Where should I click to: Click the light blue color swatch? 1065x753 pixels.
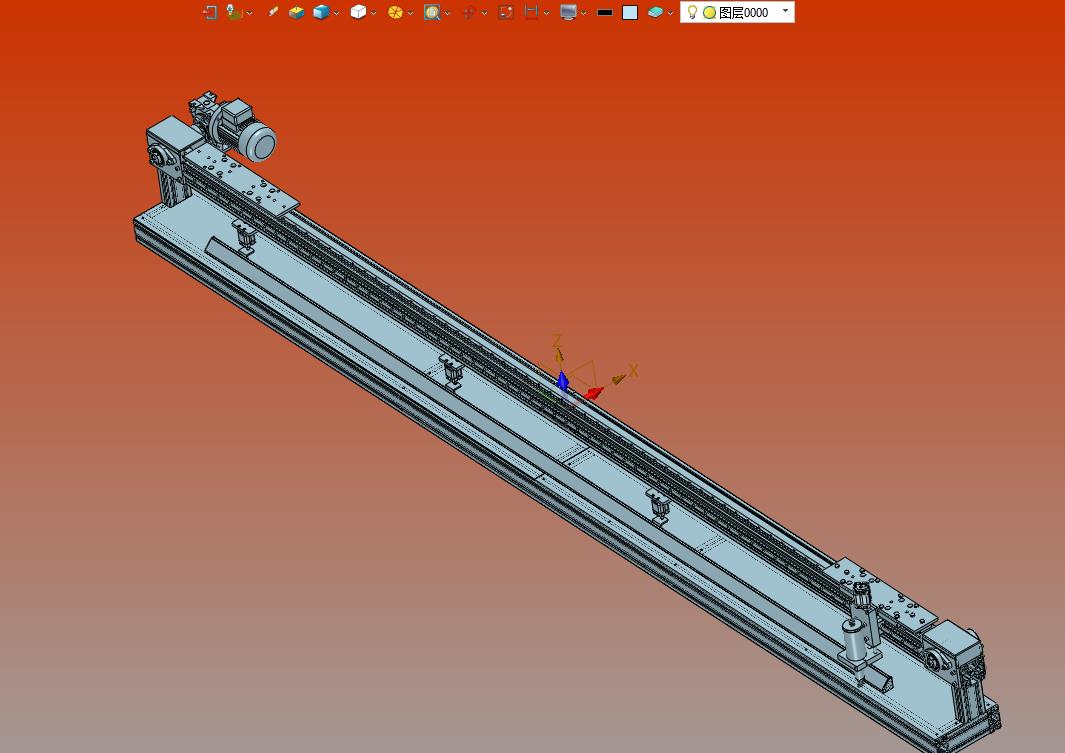pos(630,12)
